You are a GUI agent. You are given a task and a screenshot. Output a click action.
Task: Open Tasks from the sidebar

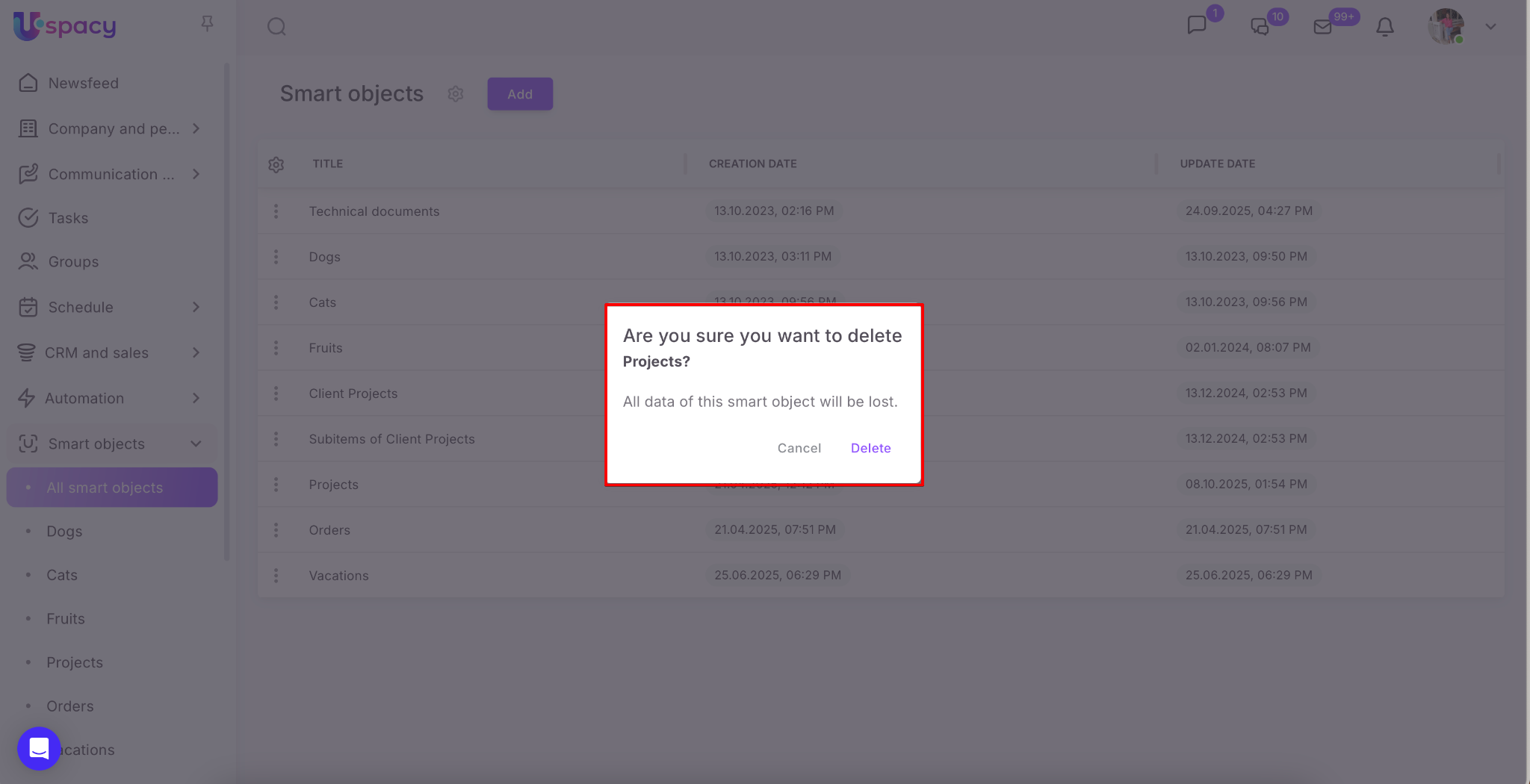coord(68,218)
